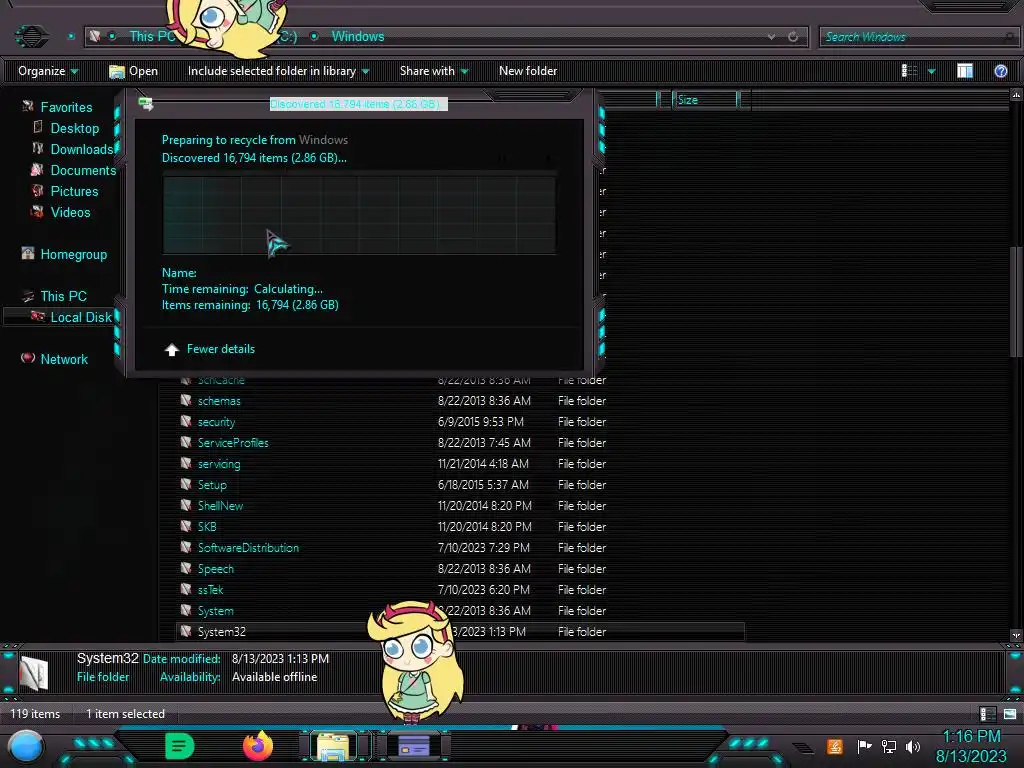Viewport: 1024px width, 768px height.
Task: Select the security folder
Action: tap(216, 421)
